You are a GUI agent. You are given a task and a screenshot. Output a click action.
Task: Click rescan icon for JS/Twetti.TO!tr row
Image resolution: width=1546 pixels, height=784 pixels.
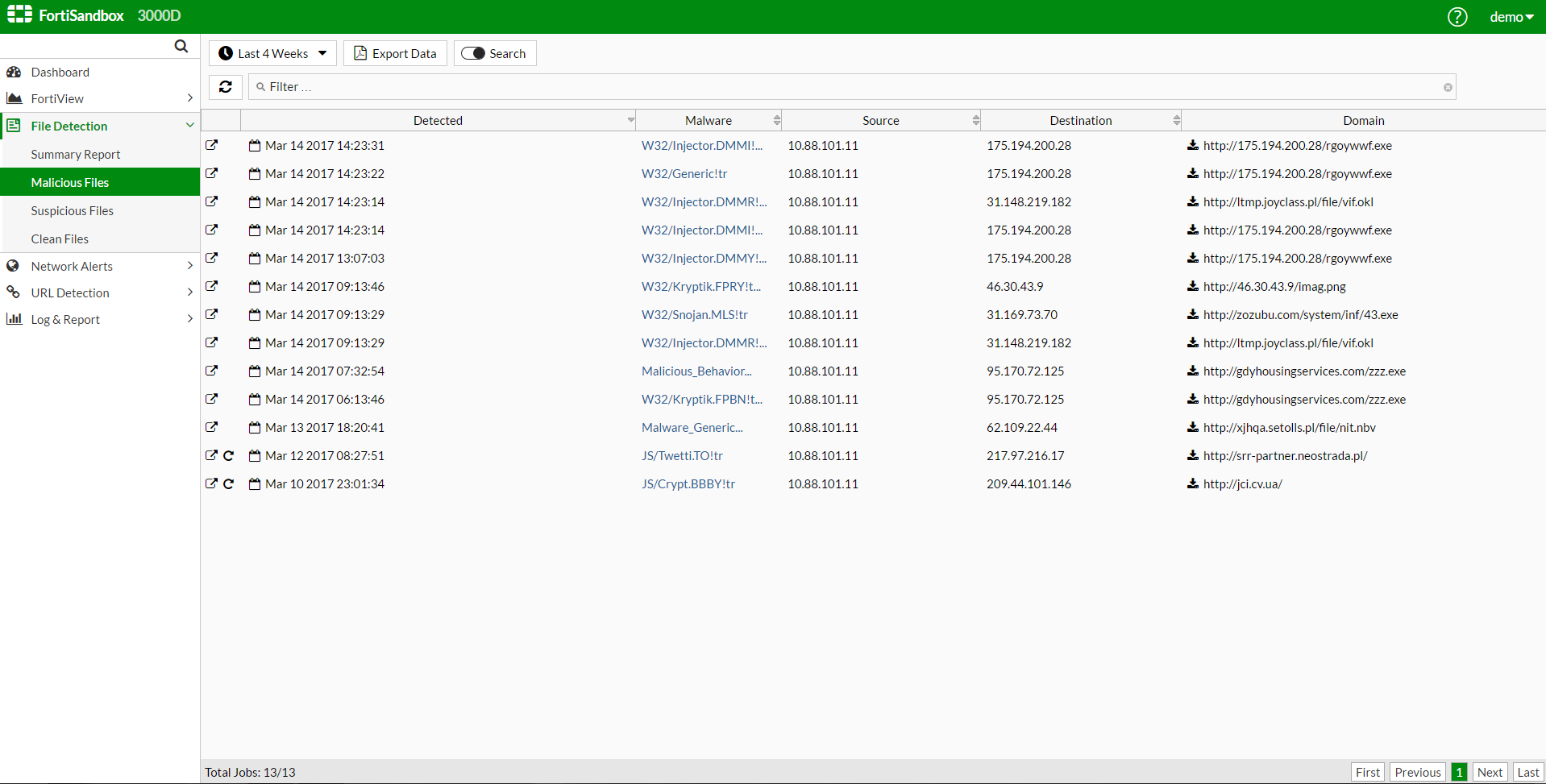[229, 456]
